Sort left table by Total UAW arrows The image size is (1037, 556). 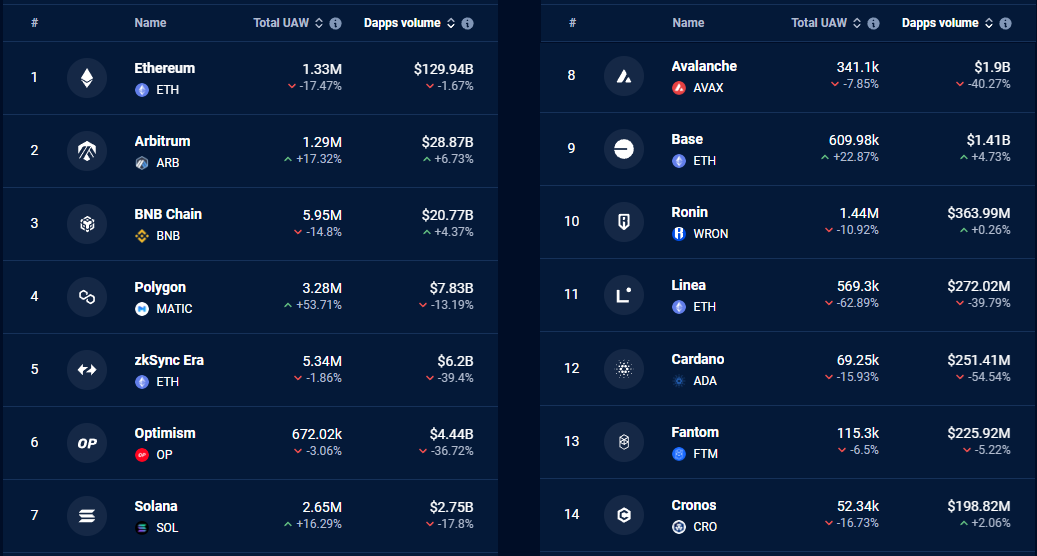[319, 23]
